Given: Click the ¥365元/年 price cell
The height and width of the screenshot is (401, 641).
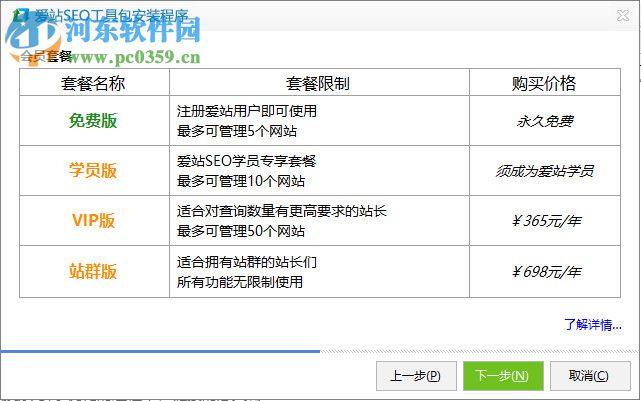Looking at the screenshot, I should point(546,221).
